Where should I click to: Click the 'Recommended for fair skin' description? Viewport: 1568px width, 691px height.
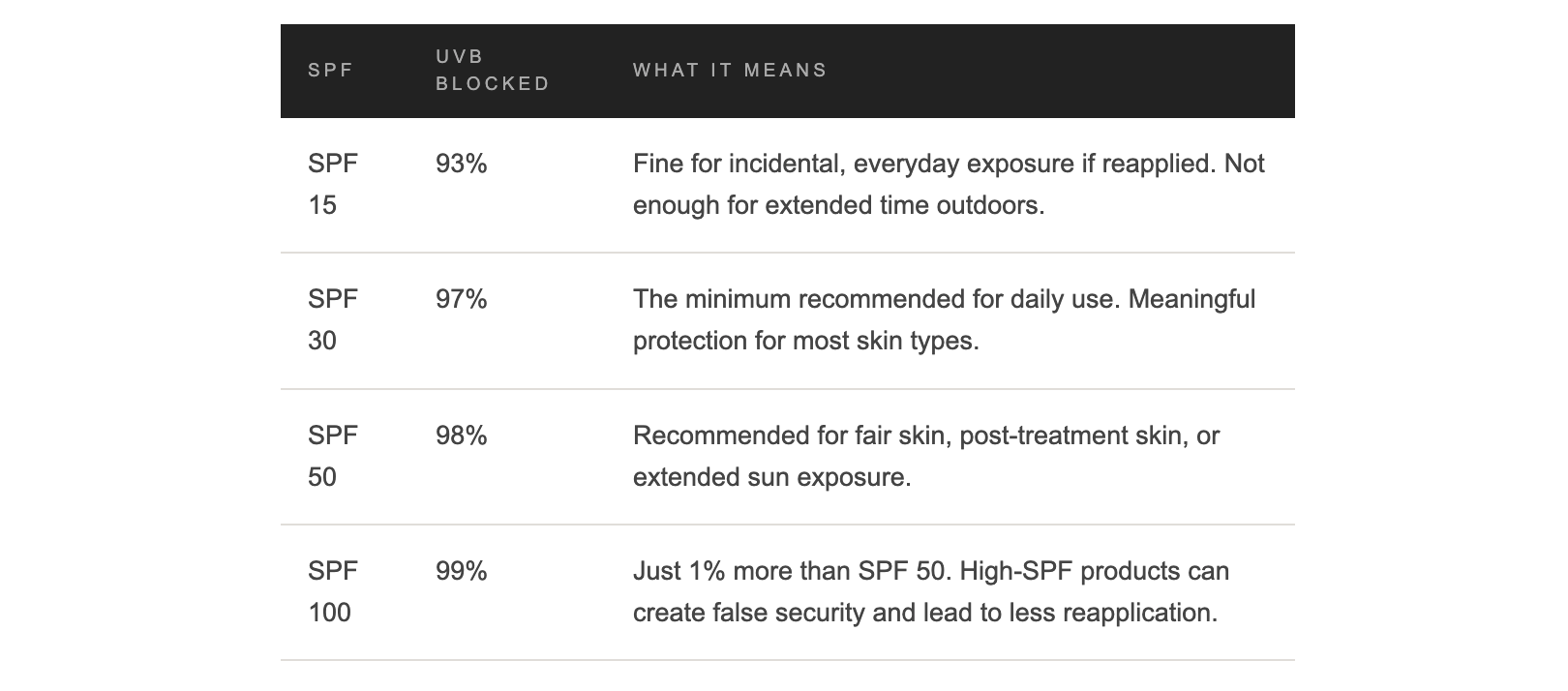pos(926,457)
